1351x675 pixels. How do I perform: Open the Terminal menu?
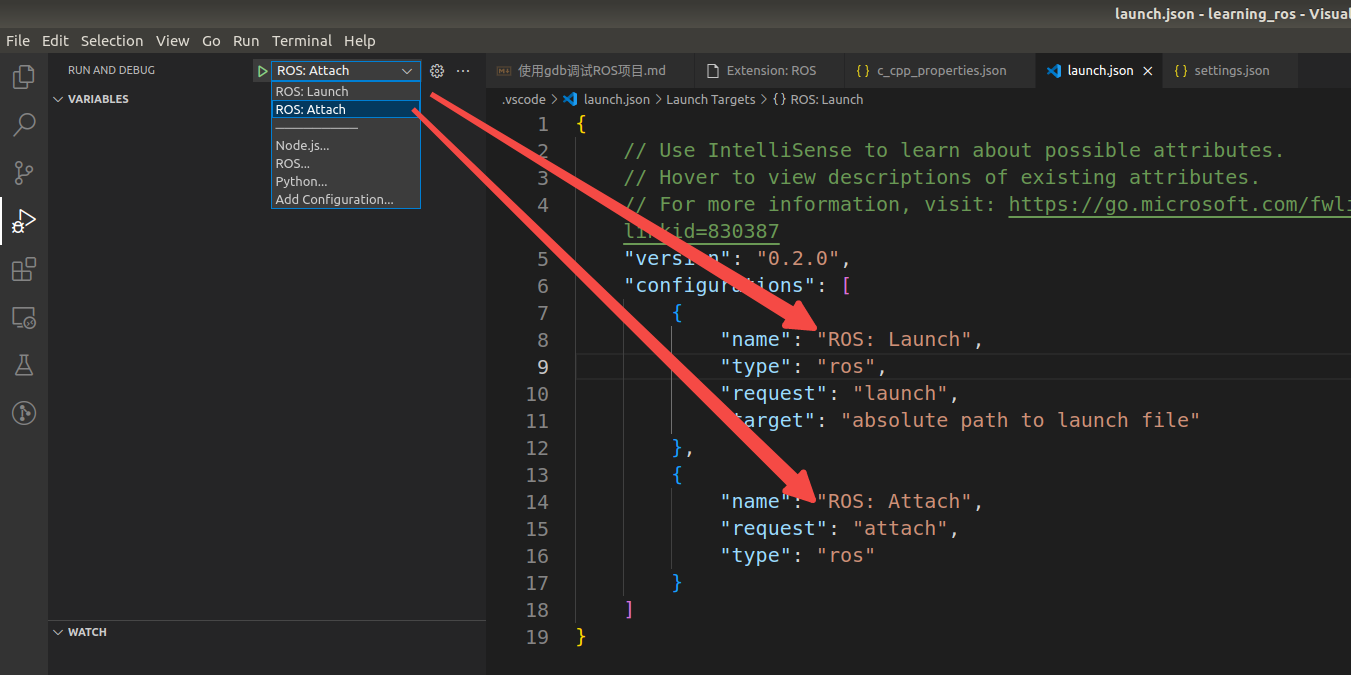(x=302, y=41)
